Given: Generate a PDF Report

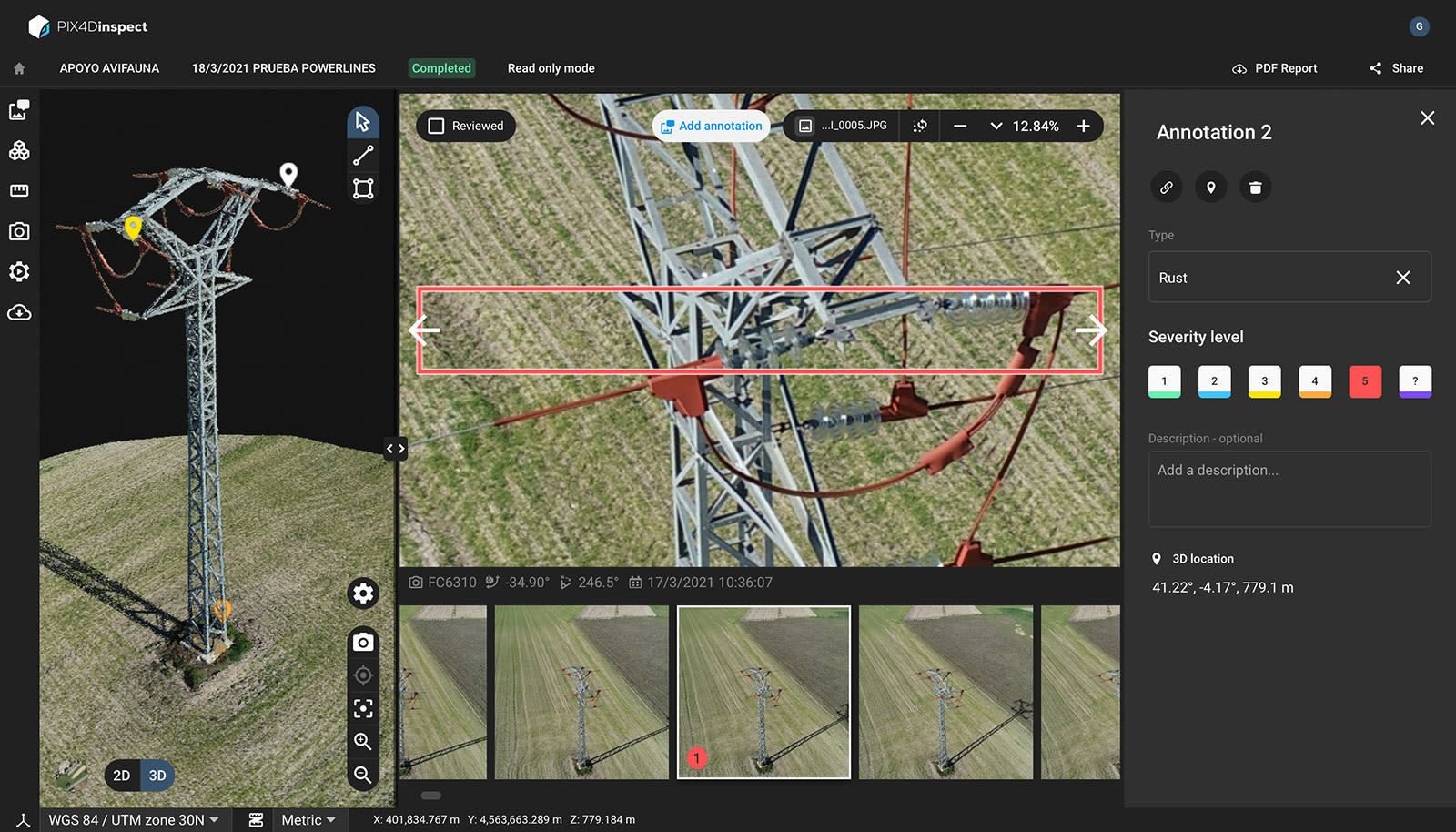Looking at the screenshot, I should point(1274,68).
